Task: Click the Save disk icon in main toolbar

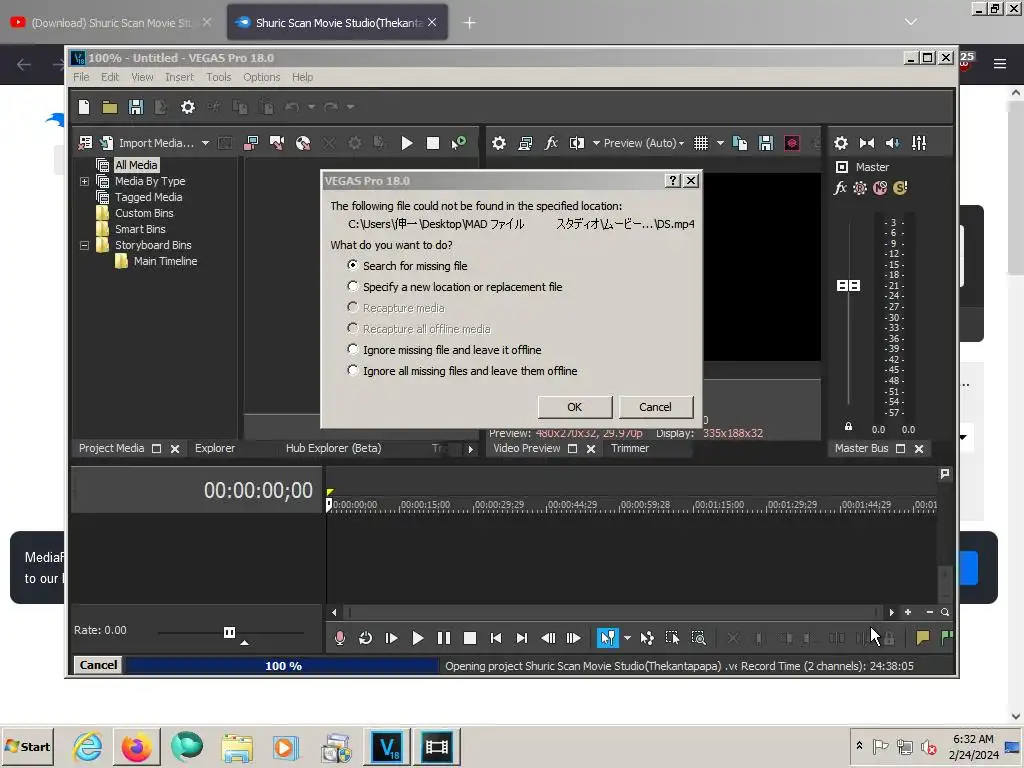Action: tap(136, 107)
